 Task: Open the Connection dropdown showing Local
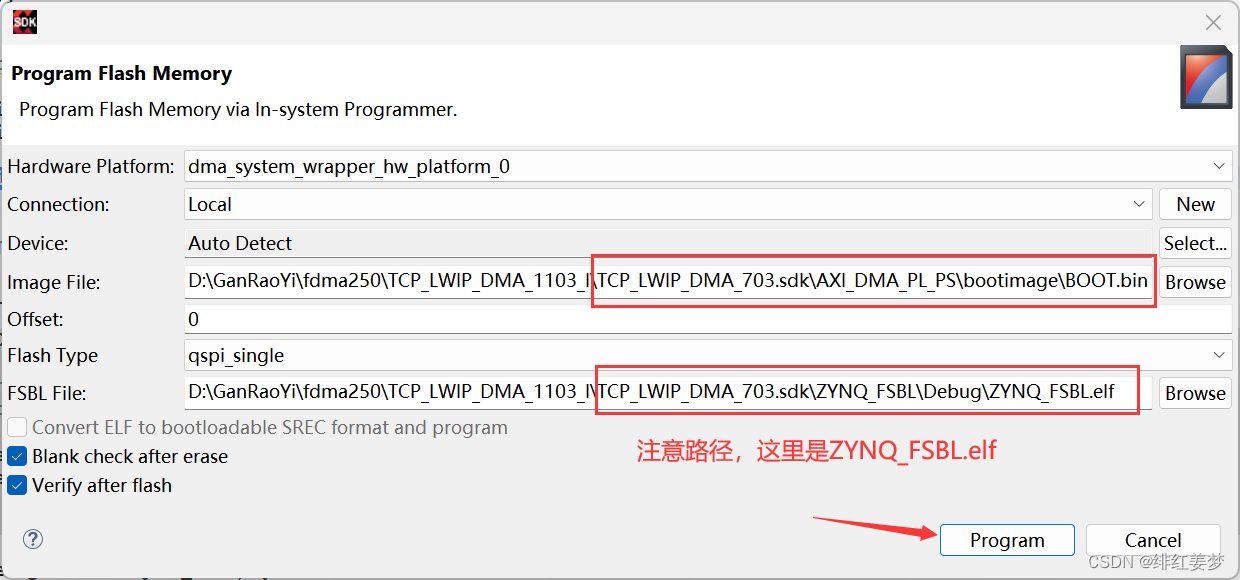click(x=1141, y=204)
